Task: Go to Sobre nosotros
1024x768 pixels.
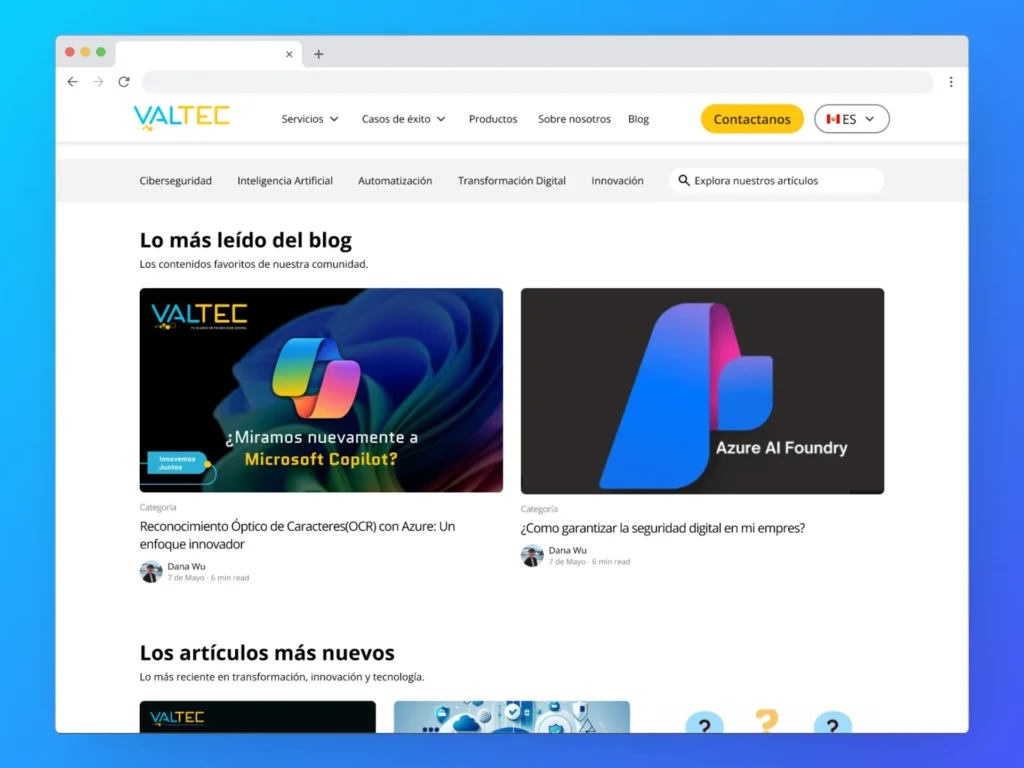Action: pos(575,119)
